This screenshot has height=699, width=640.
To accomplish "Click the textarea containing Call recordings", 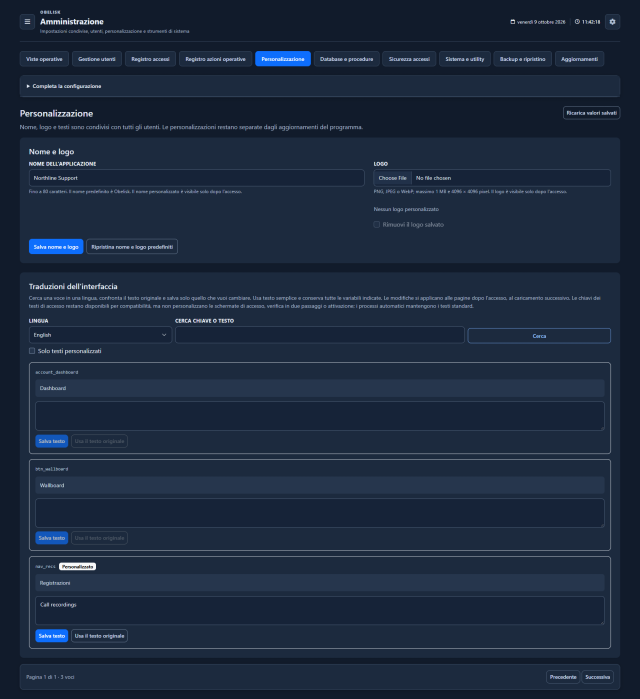I will [320, 611].
